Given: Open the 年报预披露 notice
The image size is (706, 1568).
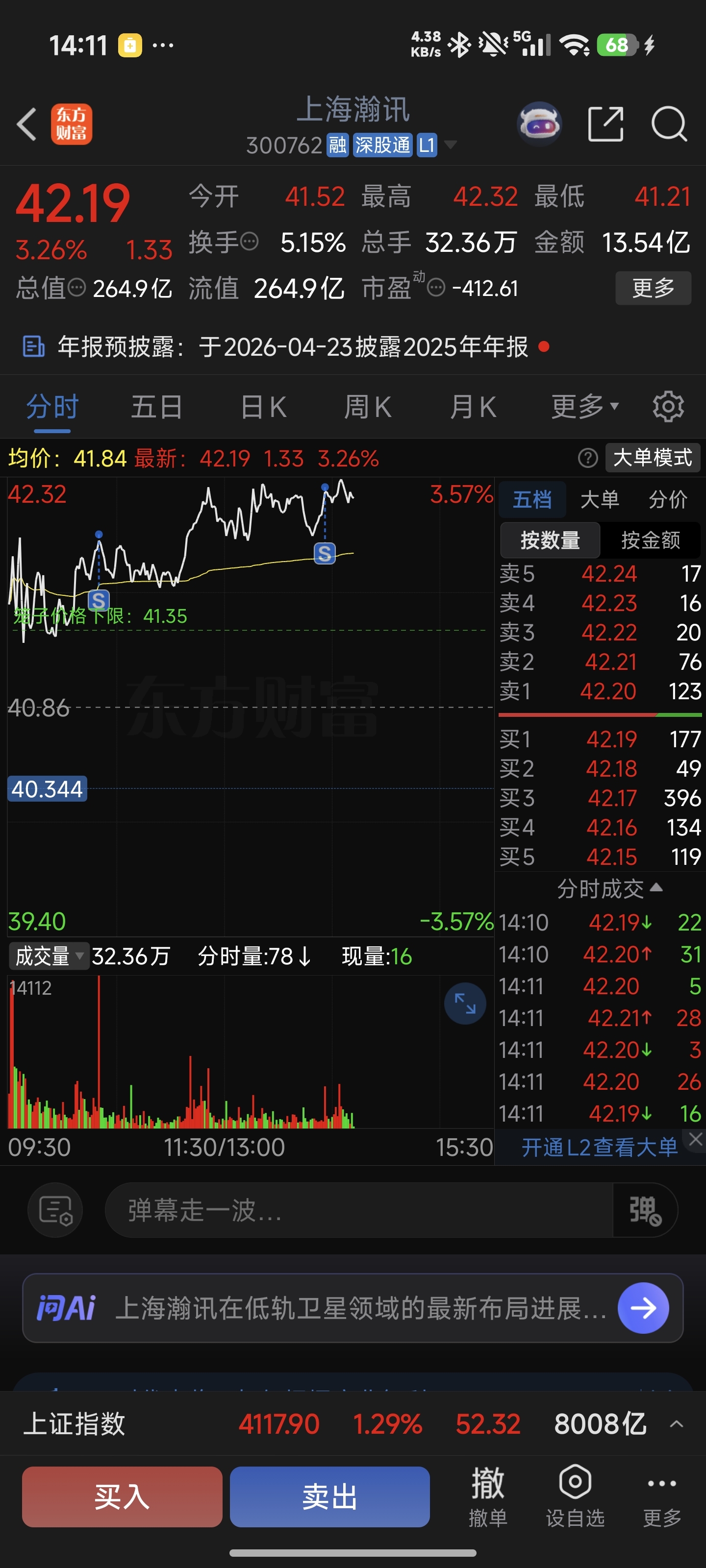Looking at the screenshot, I should [292, 346].
